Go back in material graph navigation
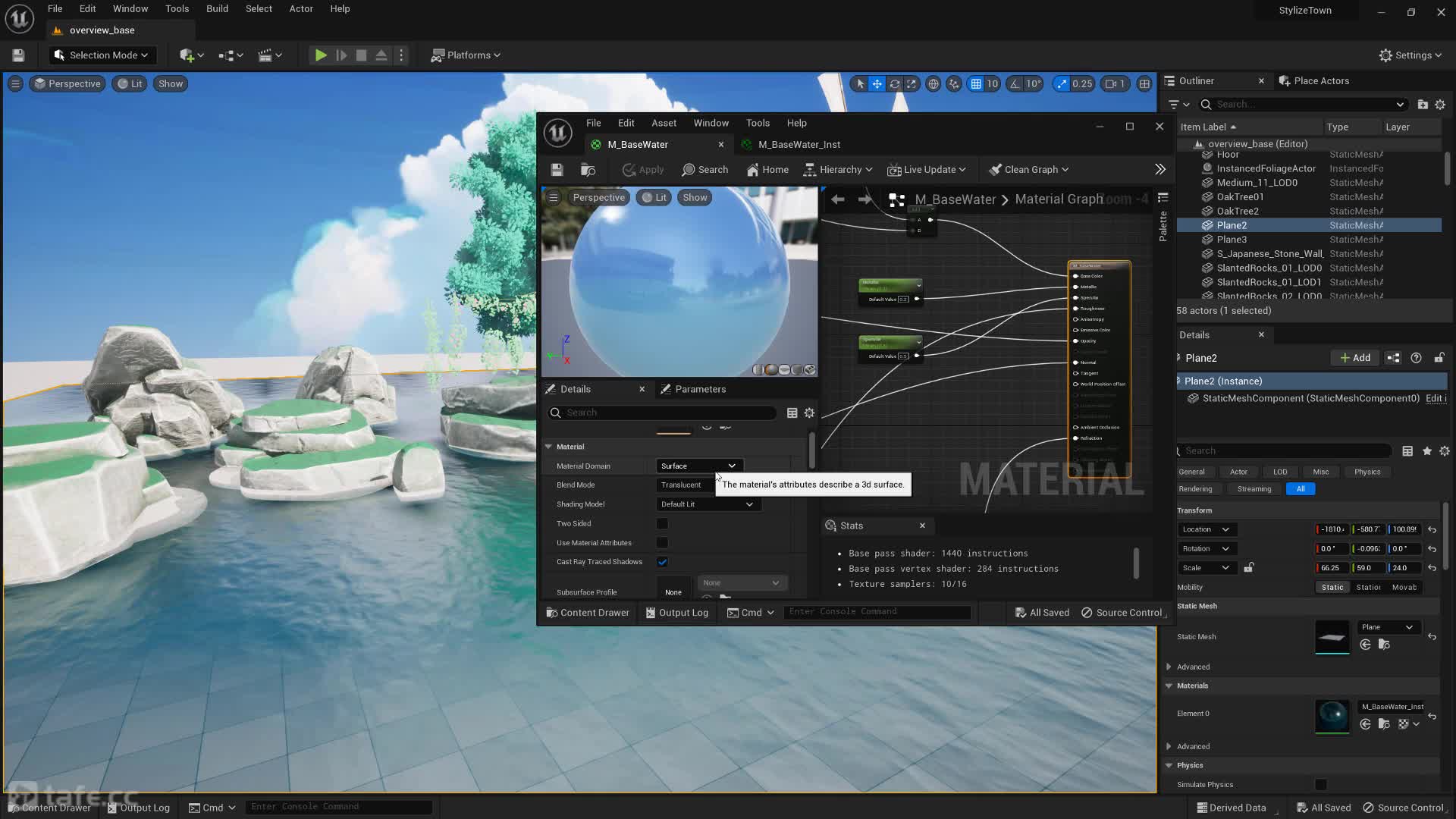 838,199
